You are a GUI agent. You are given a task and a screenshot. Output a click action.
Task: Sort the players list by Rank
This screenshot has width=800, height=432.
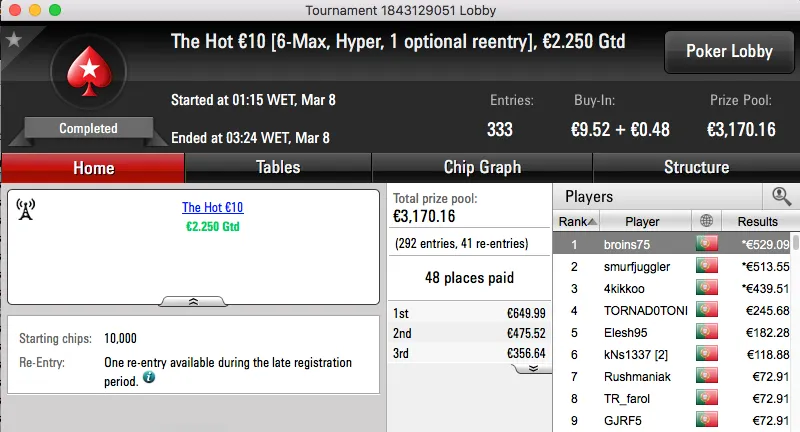[578, 221]
